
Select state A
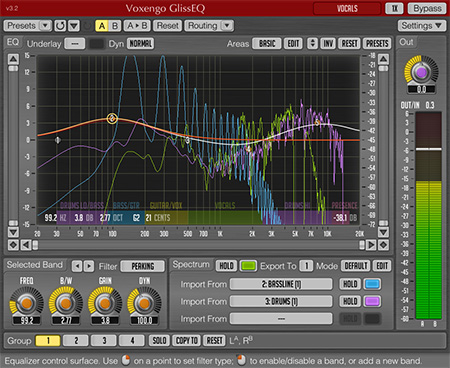102,26
